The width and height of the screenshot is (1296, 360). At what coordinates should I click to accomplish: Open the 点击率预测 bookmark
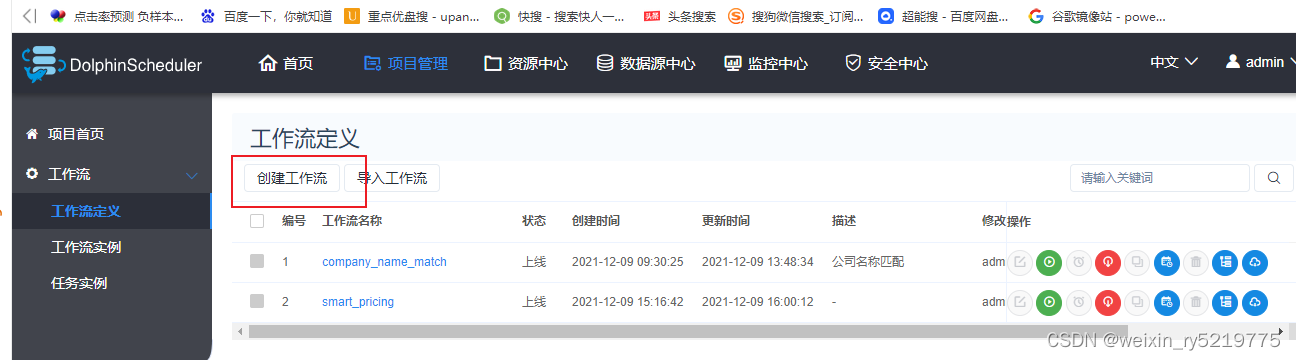116,16
